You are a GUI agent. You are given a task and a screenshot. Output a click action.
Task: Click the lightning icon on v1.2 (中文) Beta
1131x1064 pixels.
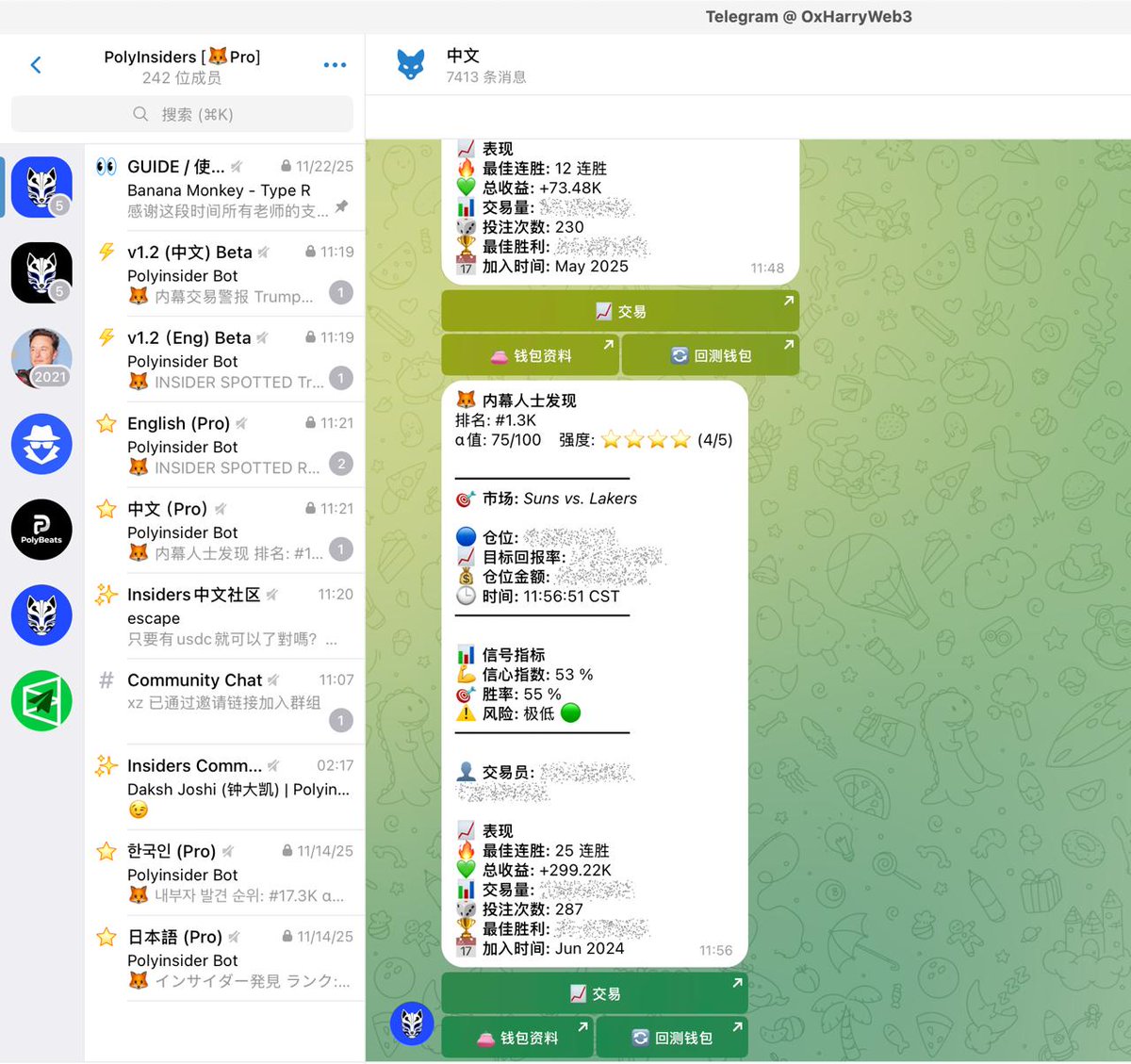tap(107, 252)
